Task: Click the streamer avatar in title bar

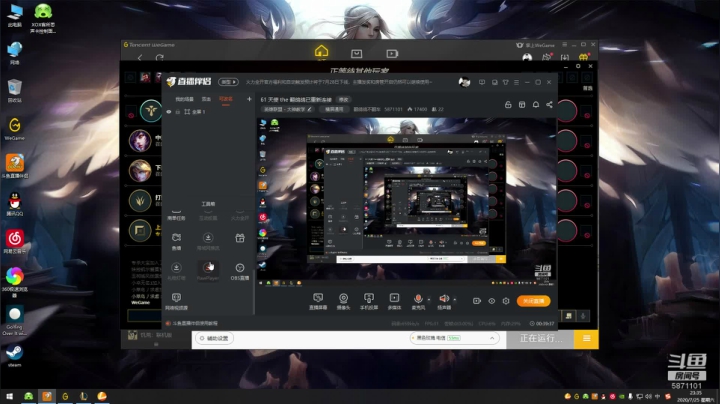Action: (x=464, y=82)
